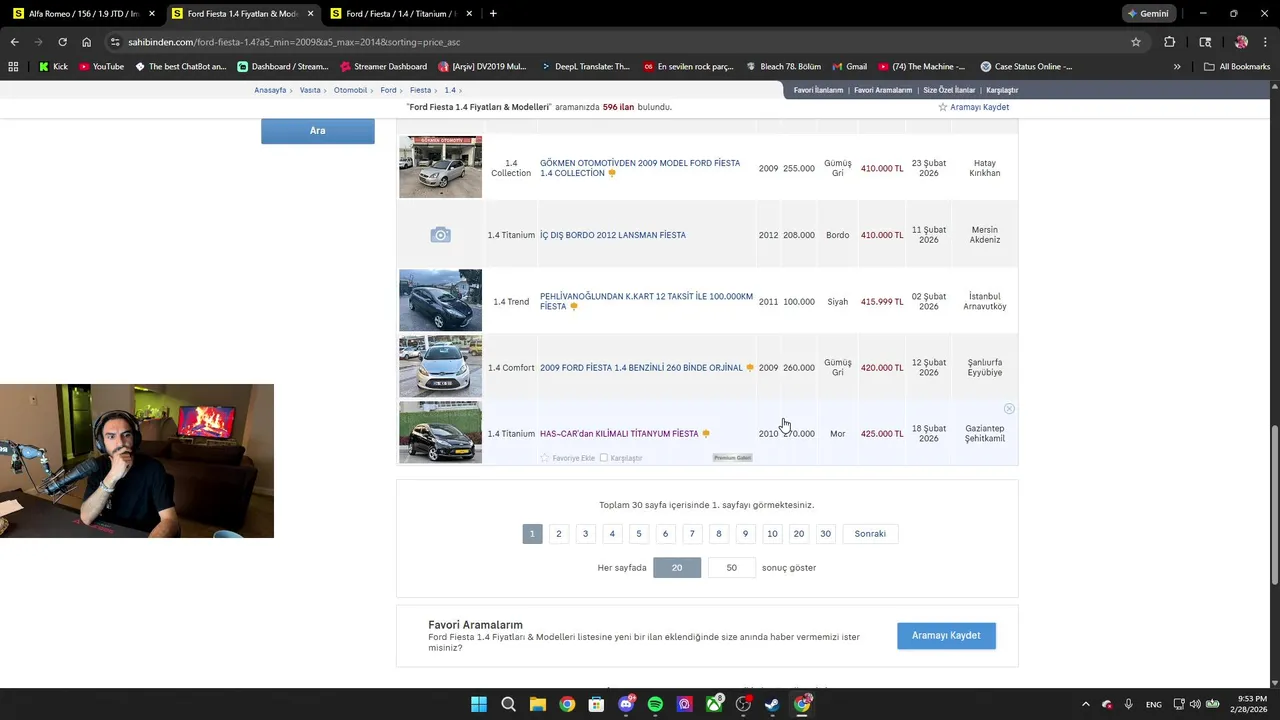The width and height of the screenshot is (1280, 720).
Task: Show 50 results per page
Action: click(732, 568)
